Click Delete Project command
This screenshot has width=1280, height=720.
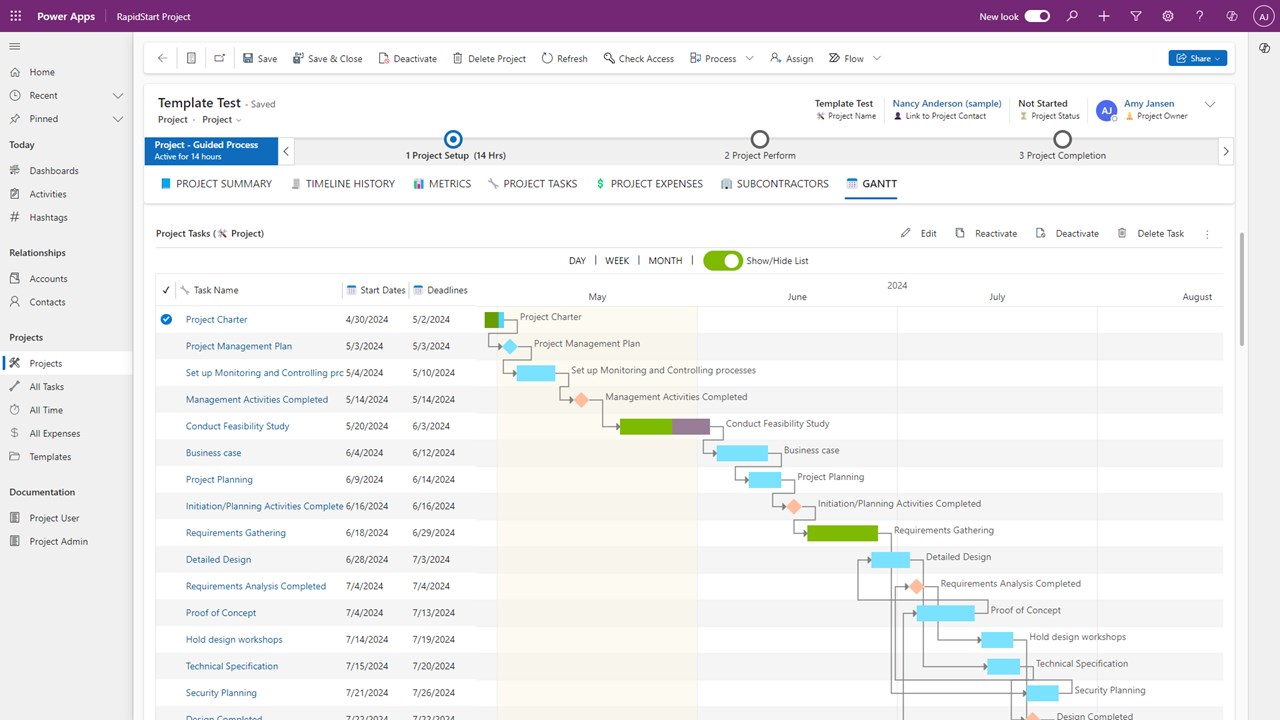tap(489, 58)
